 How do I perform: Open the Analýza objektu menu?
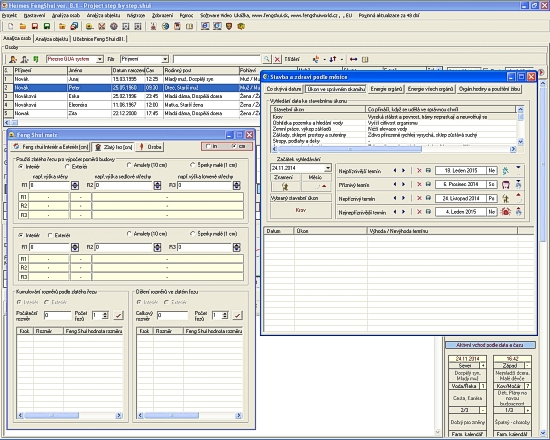click(x=103, y=15)
